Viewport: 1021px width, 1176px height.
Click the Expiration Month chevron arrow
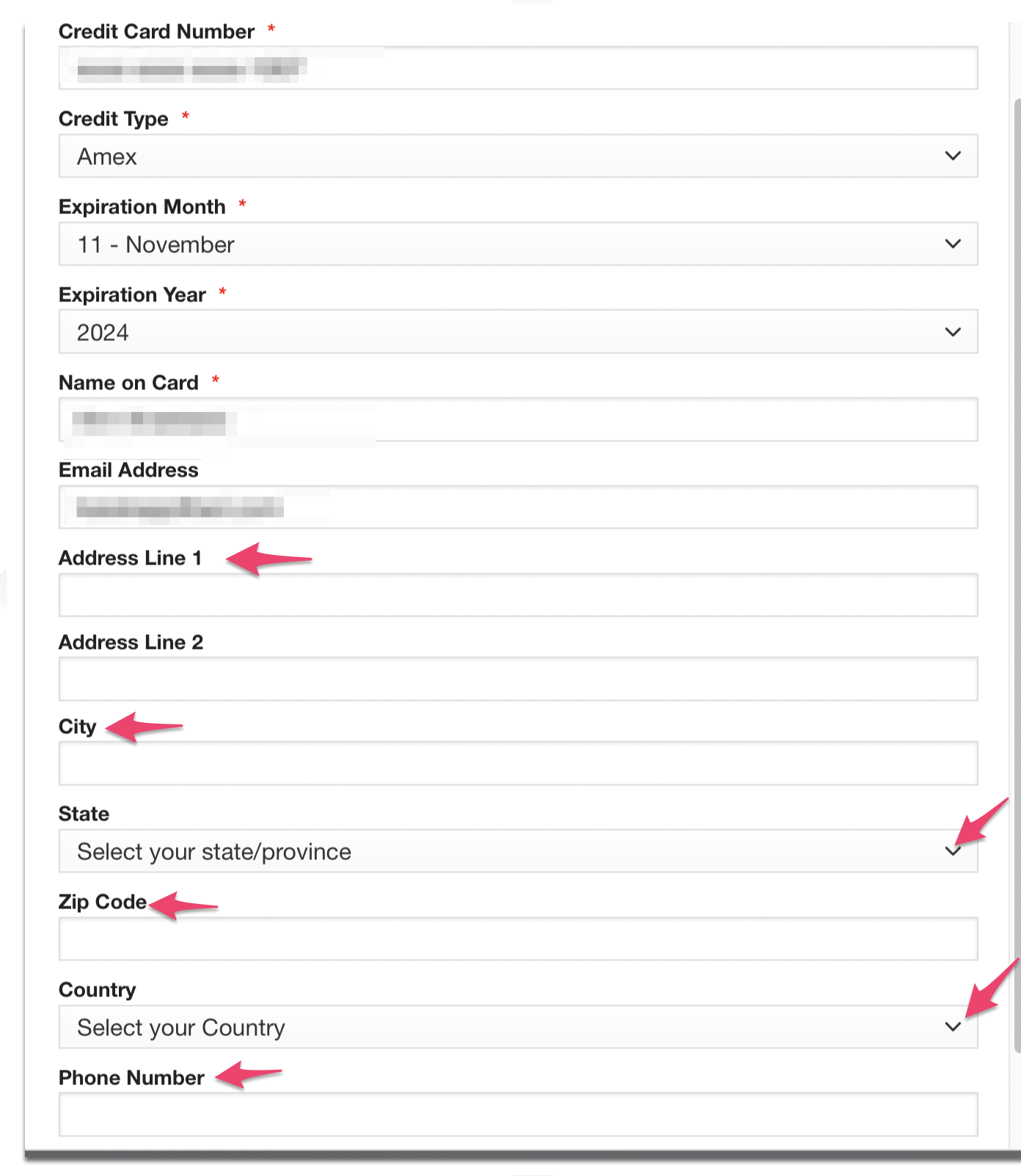[x=953, y=243]
